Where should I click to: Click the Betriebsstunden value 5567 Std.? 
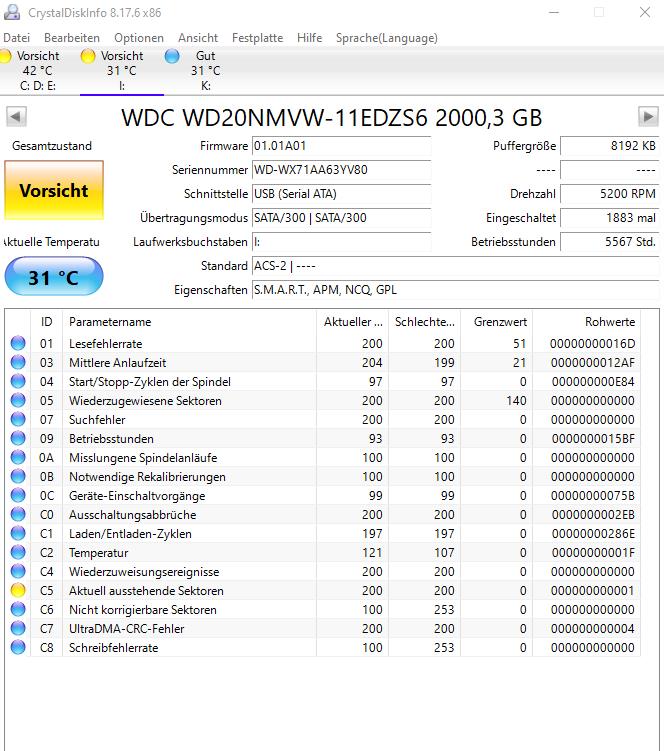[609, 241]
